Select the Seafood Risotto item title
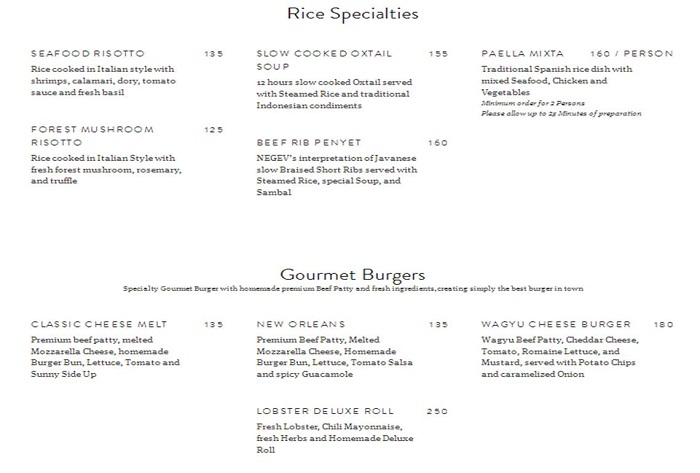The image size is (700, 473). (88, 53)
